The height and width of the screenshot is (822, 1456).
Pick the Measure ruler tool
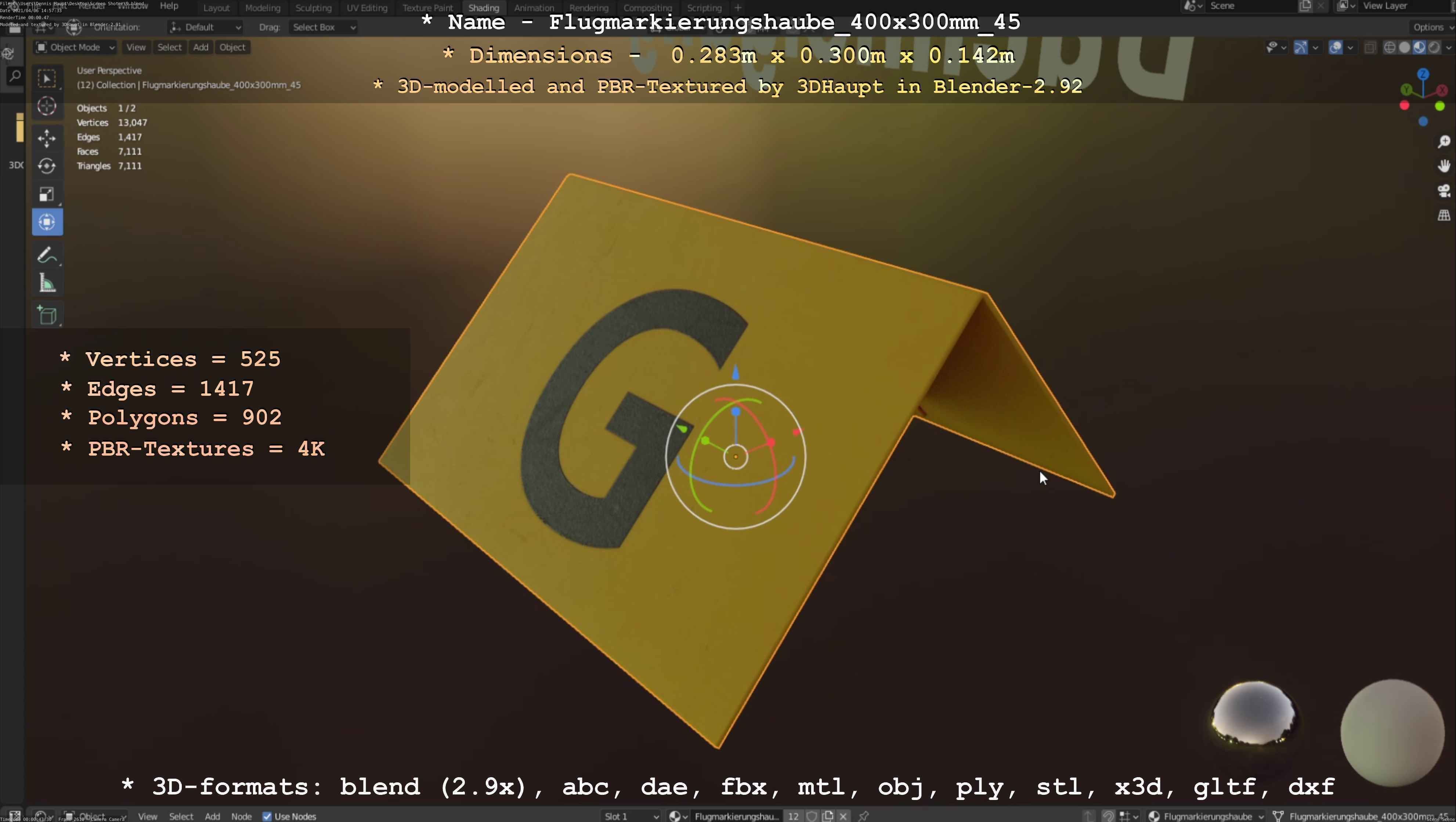(47, 283)
